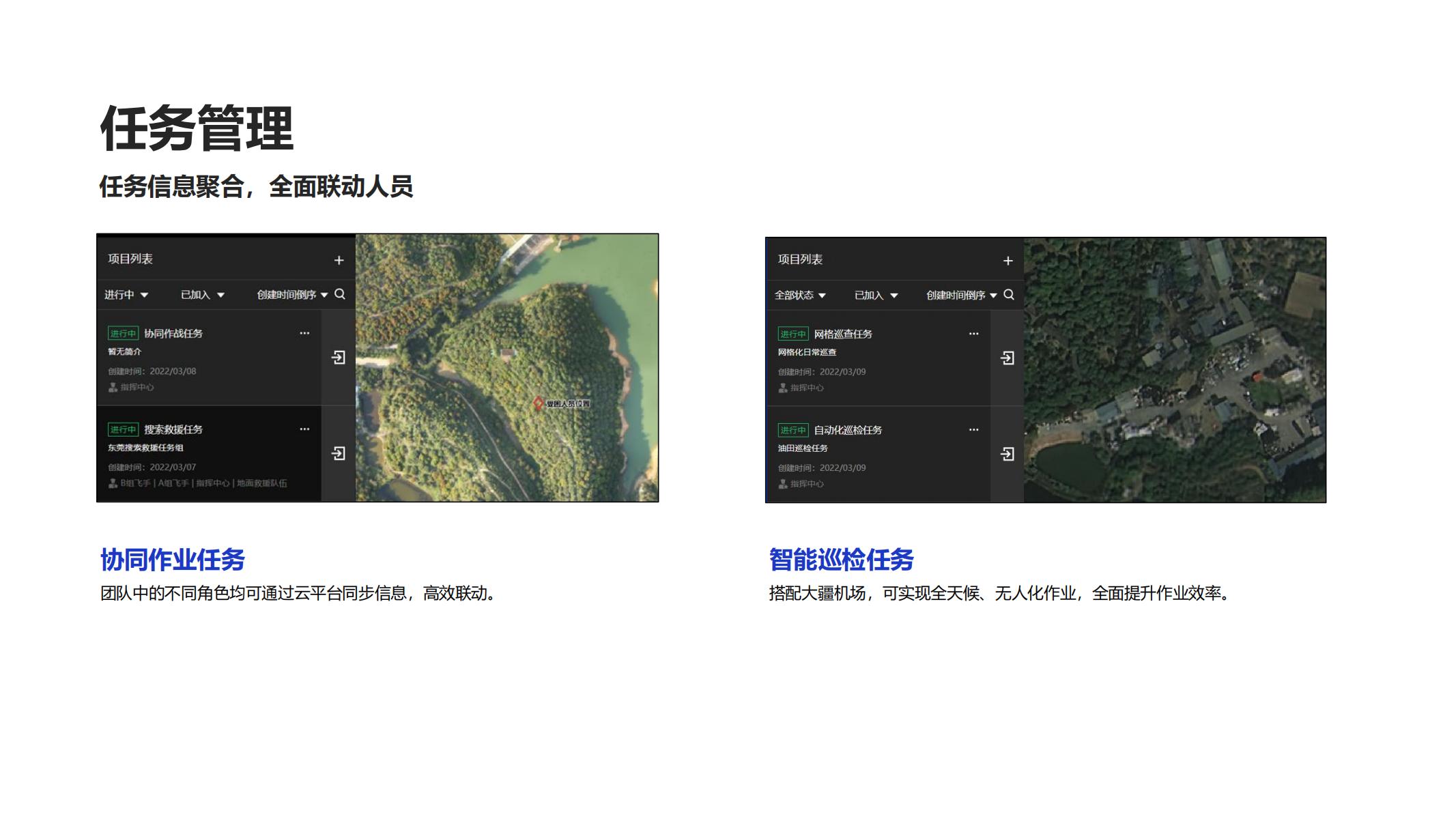Viewport: 1456px width, 819px height.
Task: Expand the 全部状态 status filter dropdown
Action: (800, 296)
